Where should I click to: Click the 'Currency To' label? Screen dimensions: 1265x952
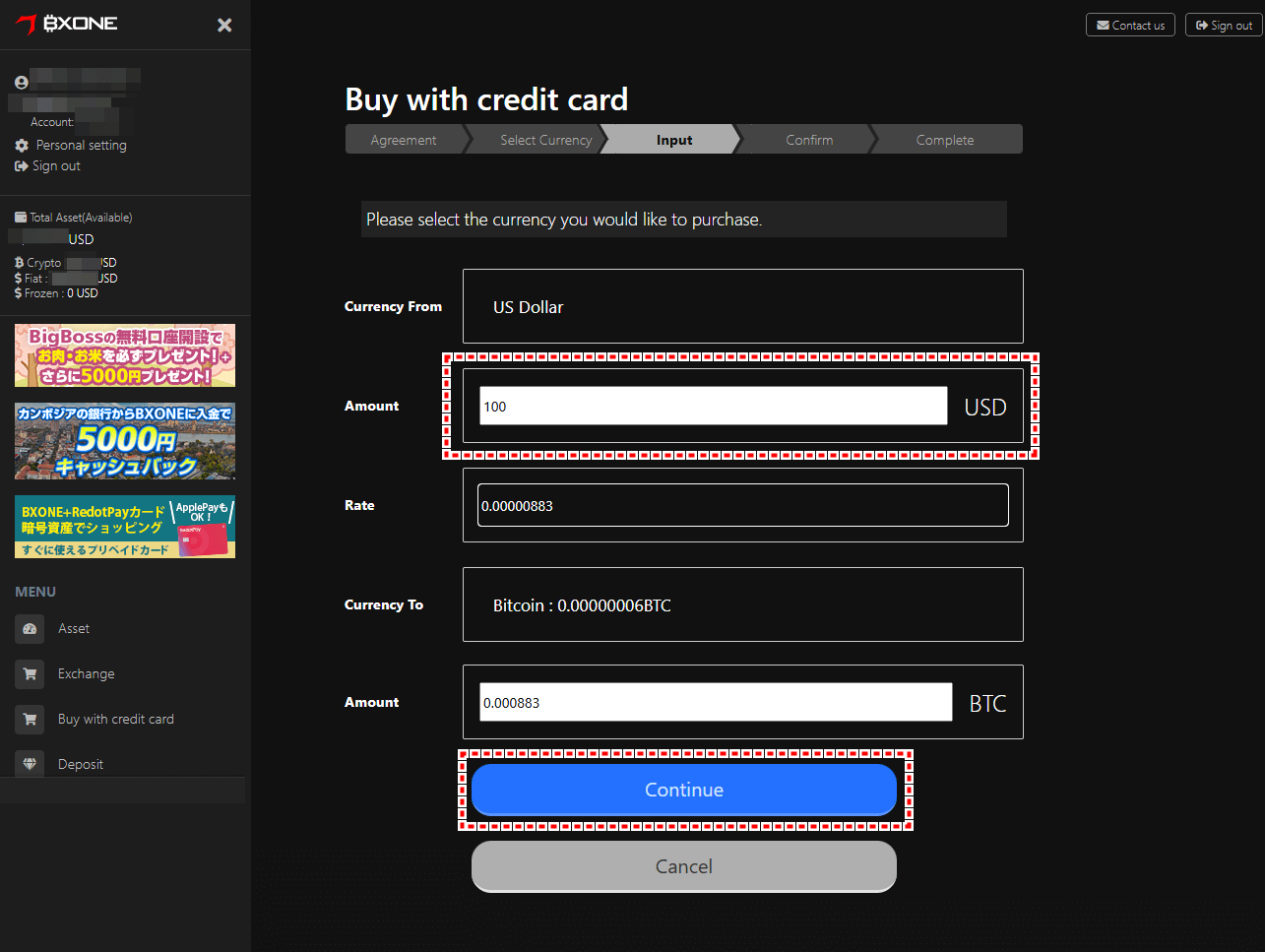384,604
